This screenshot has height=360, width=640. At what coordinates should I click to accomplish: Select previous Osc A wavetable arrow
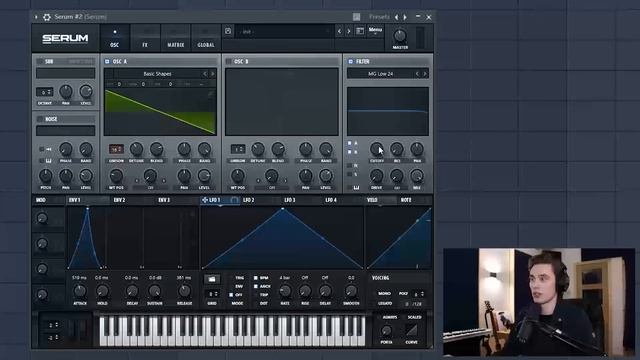pyautogui.click(x=205, y=74)
